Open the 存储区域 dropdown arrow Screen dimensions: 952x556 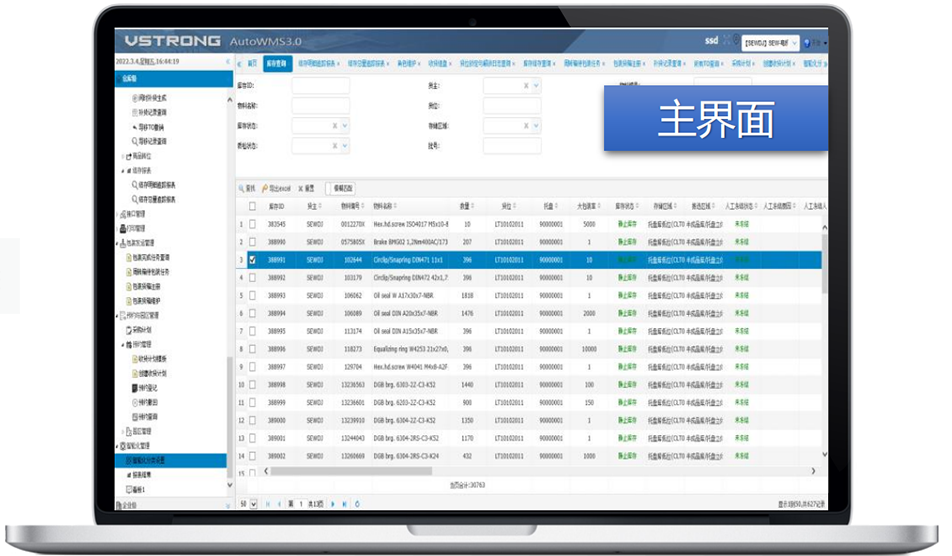click(536, 126)
